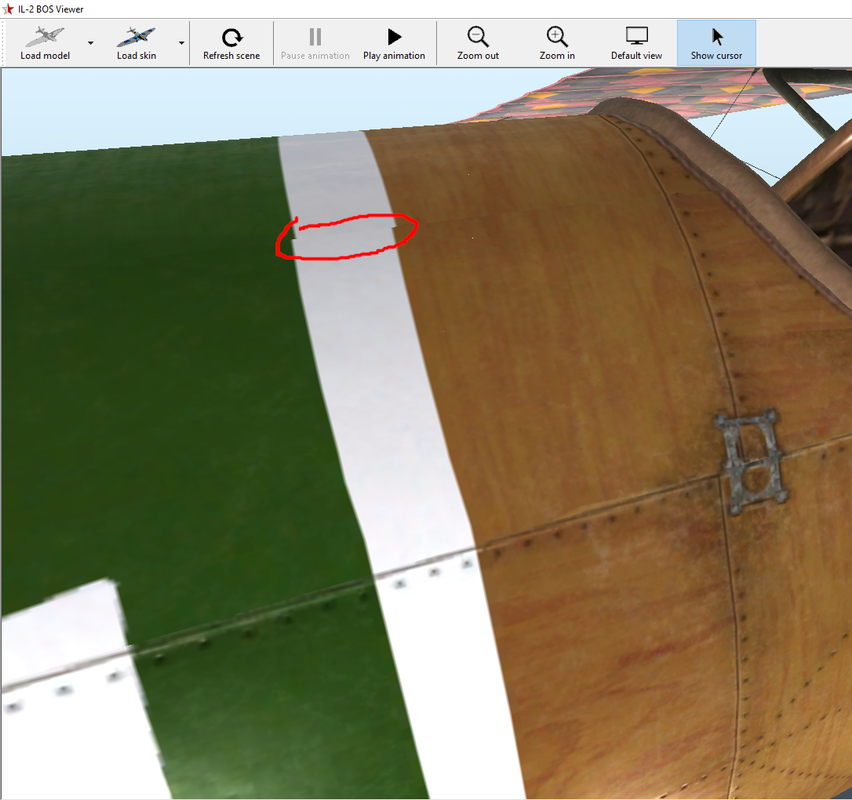Zoom in on the model view
852x800 pixels.
(x=557, y=43)
